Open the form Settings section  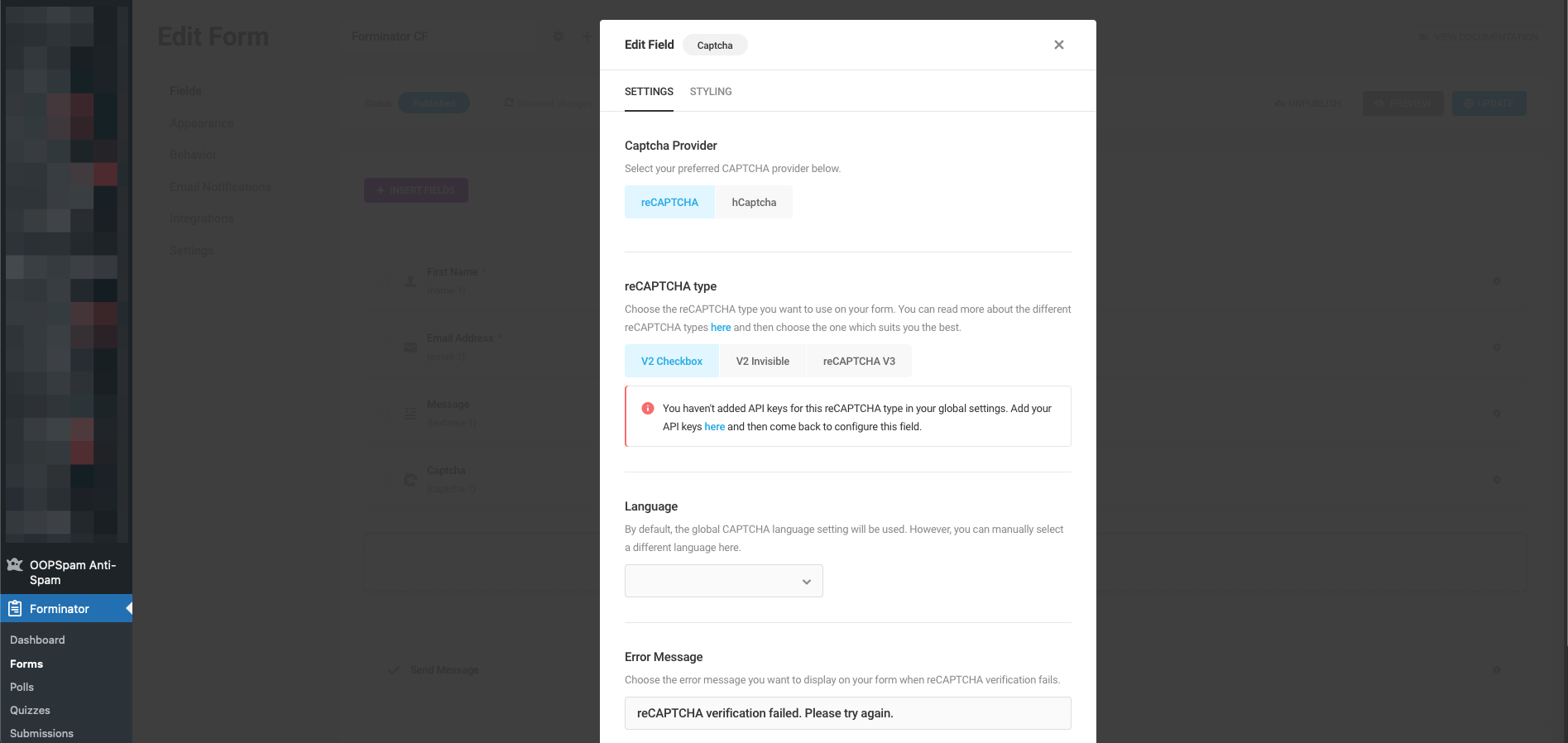tap(191, 251)
